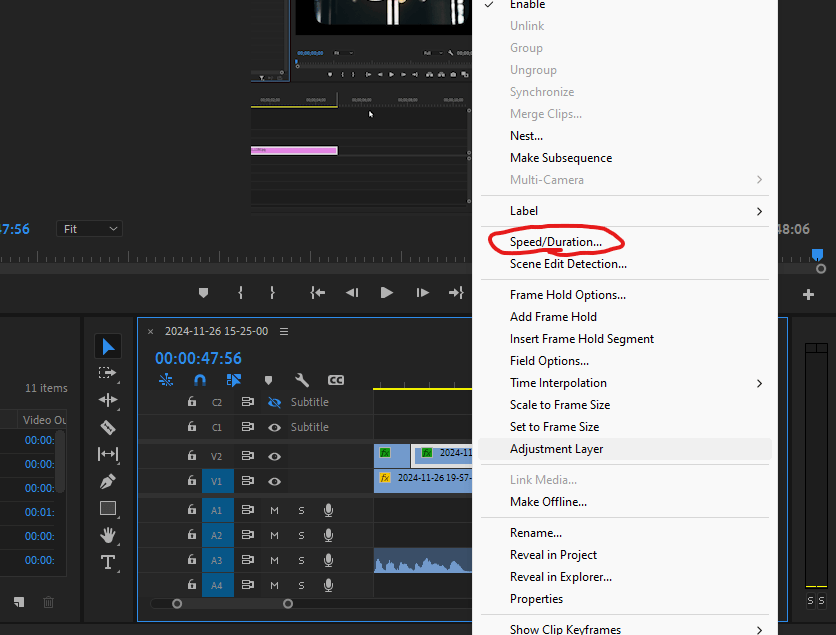The width and height of the screenshot is (836, 635).
Task: Select the Razor tool
Action: (x=108, y=427)
